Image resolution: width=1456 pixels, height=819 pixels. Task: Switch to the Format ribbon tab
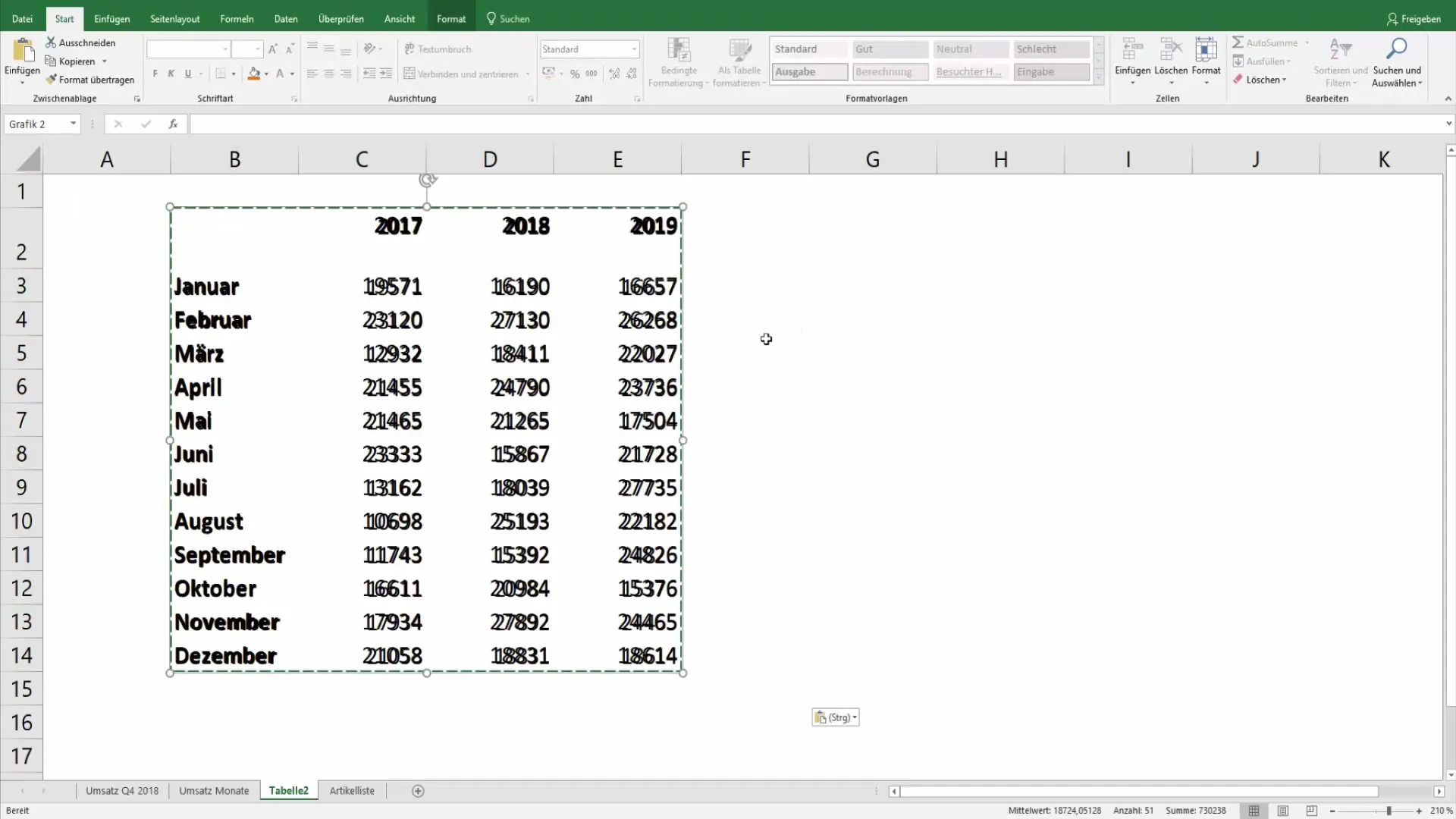451,19
